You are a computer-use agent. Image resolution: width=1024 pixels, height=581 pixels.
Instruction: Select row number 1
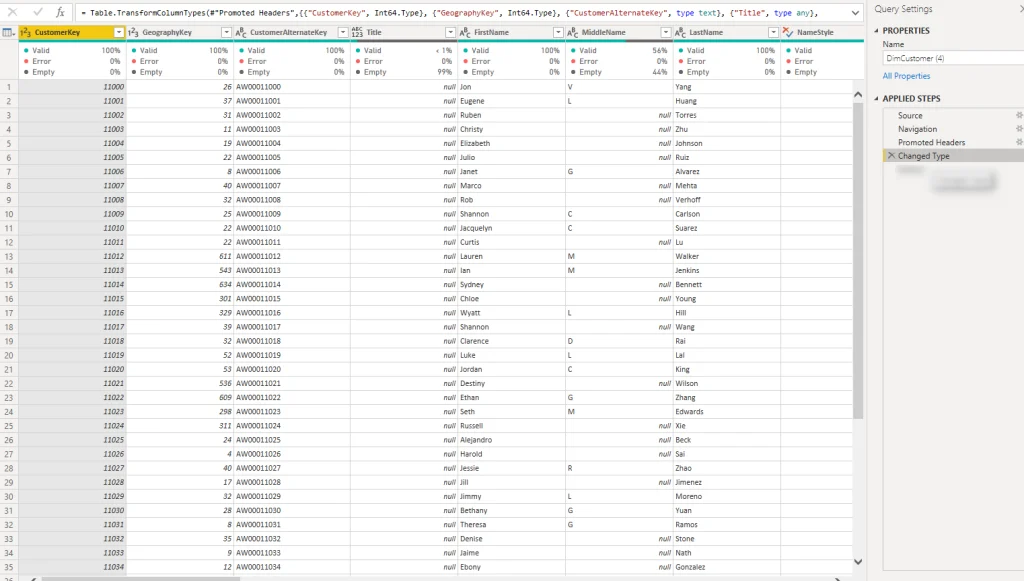tap(8, 87)
